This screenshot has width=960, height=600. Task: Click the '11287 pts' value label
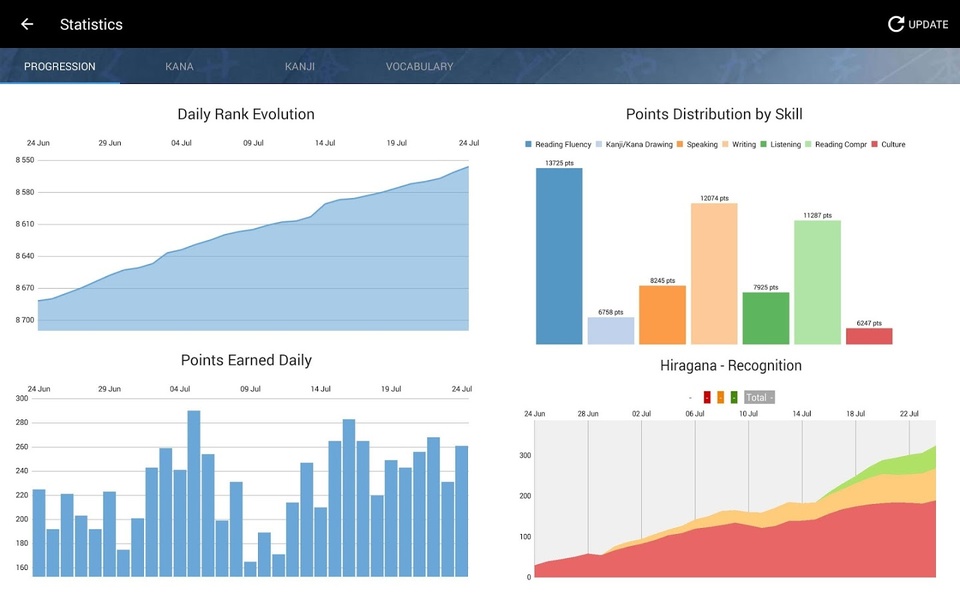point(817,216)
